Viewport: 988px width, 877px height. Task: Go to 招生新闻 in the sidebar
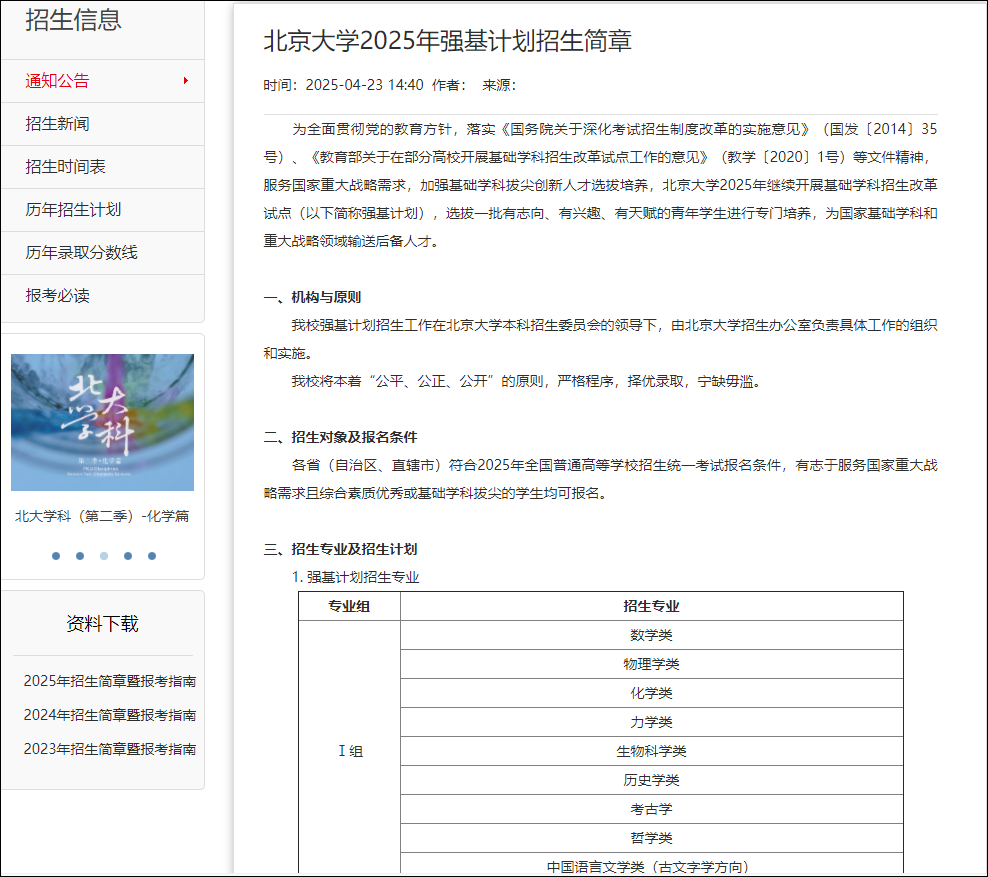57,124
